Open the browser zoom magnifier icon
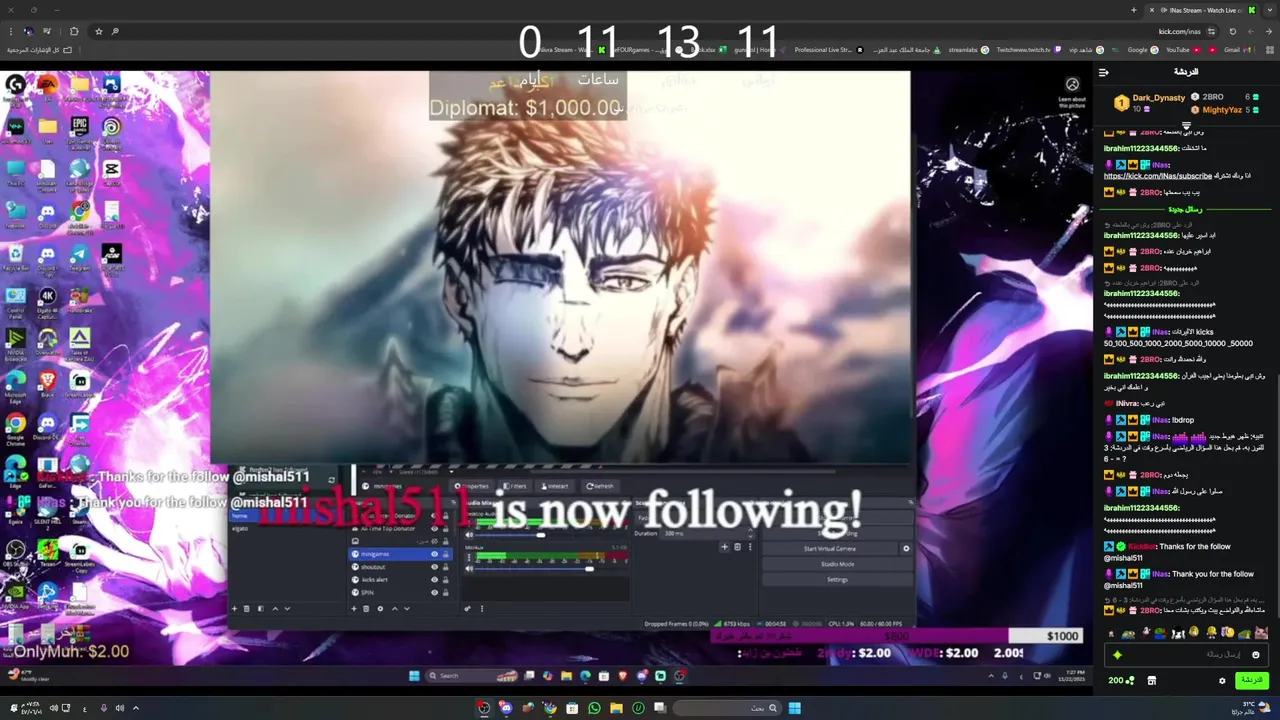This screenshot has width=1280, height=720. tap(115, 31)
